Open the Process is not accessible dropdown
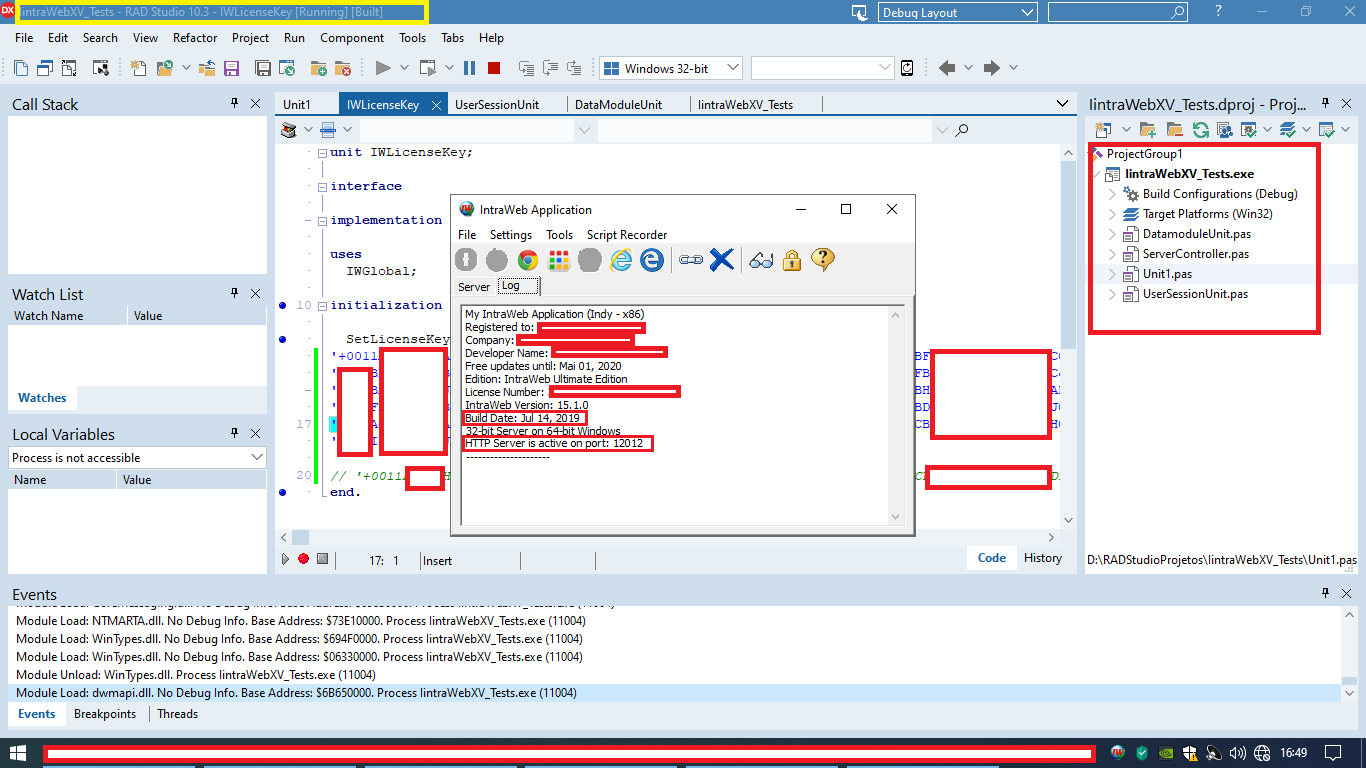This screenshot has width=1366, height=768. 257,457
